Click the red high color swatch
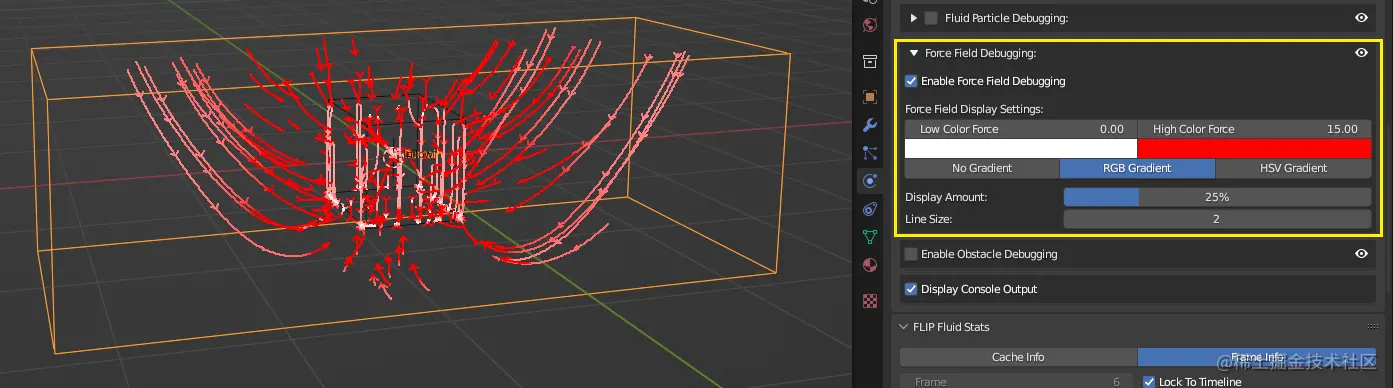 pyautogui.click(x=1254, y=148)
